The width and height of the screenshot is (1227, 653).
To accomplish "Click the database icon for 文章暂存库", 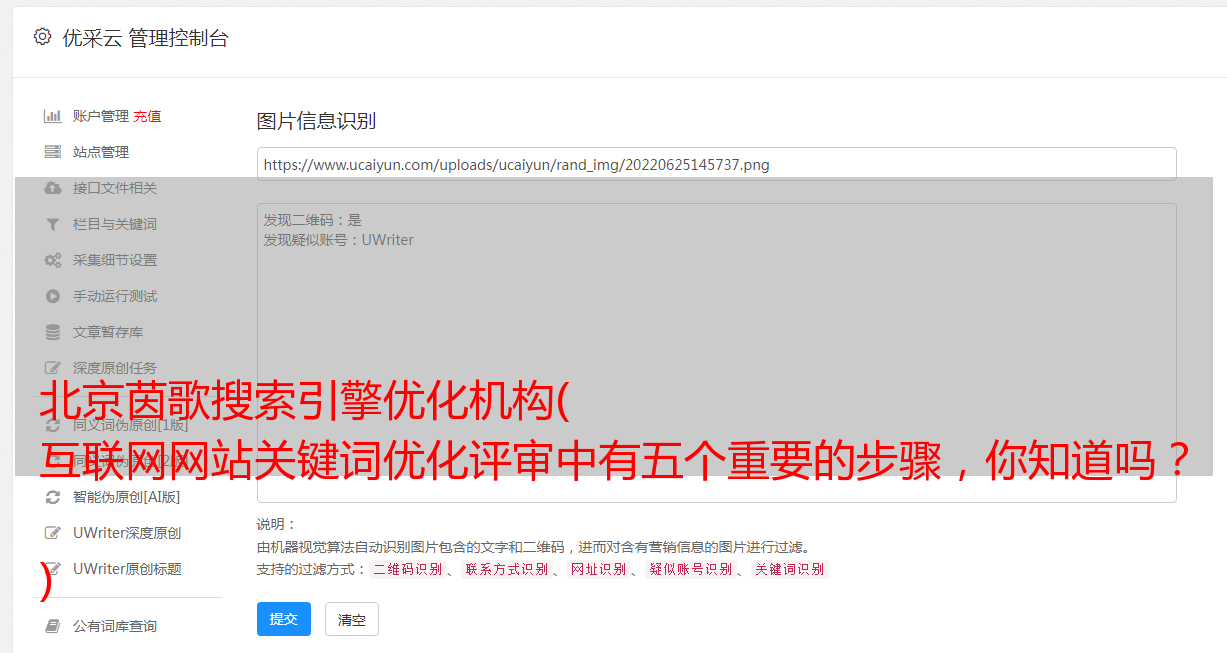I will click(53, 332).
